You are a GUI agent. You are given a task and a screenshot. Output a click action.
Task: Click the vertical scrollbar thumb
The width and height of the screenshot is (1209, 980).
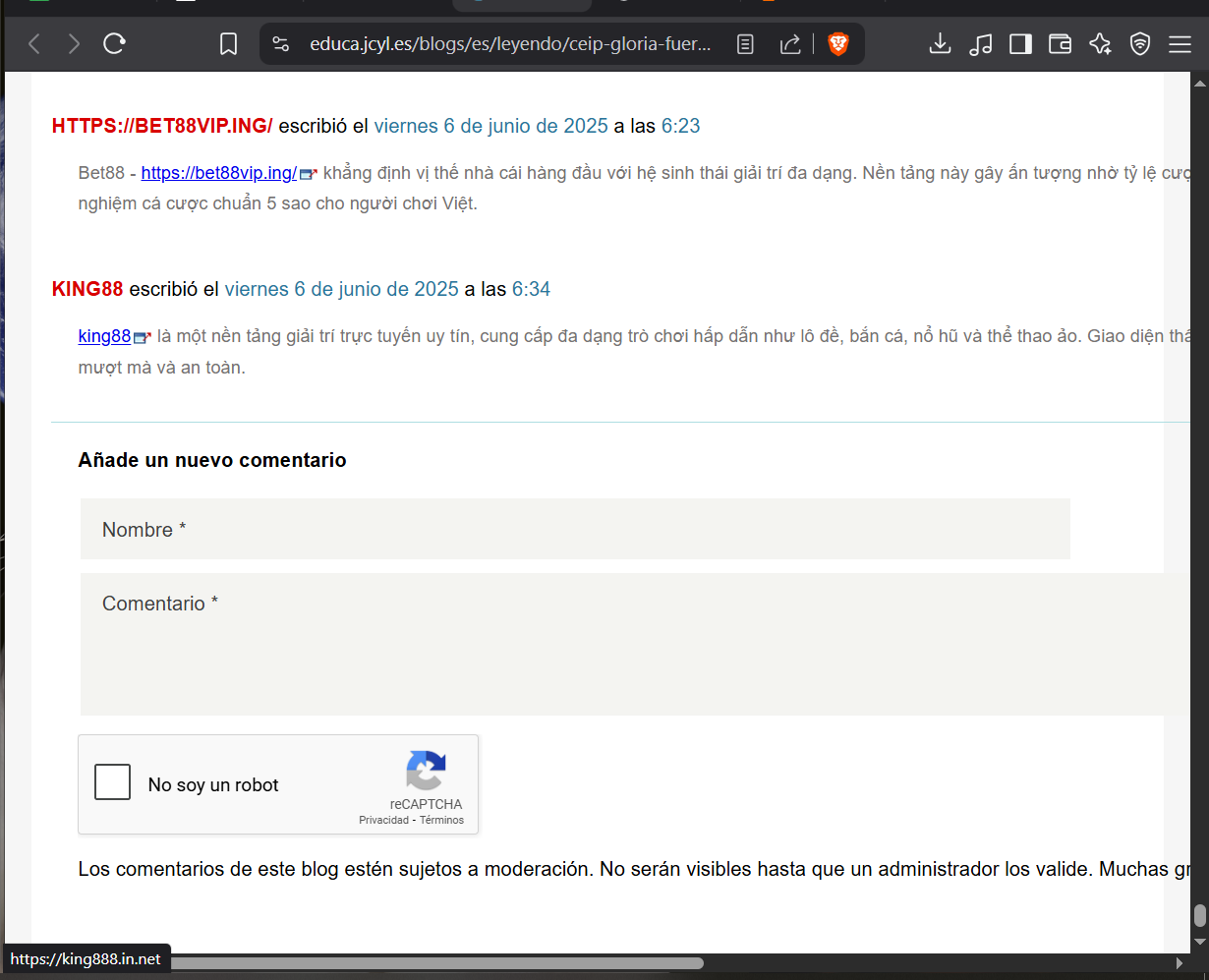click(x=1200, y=916)
